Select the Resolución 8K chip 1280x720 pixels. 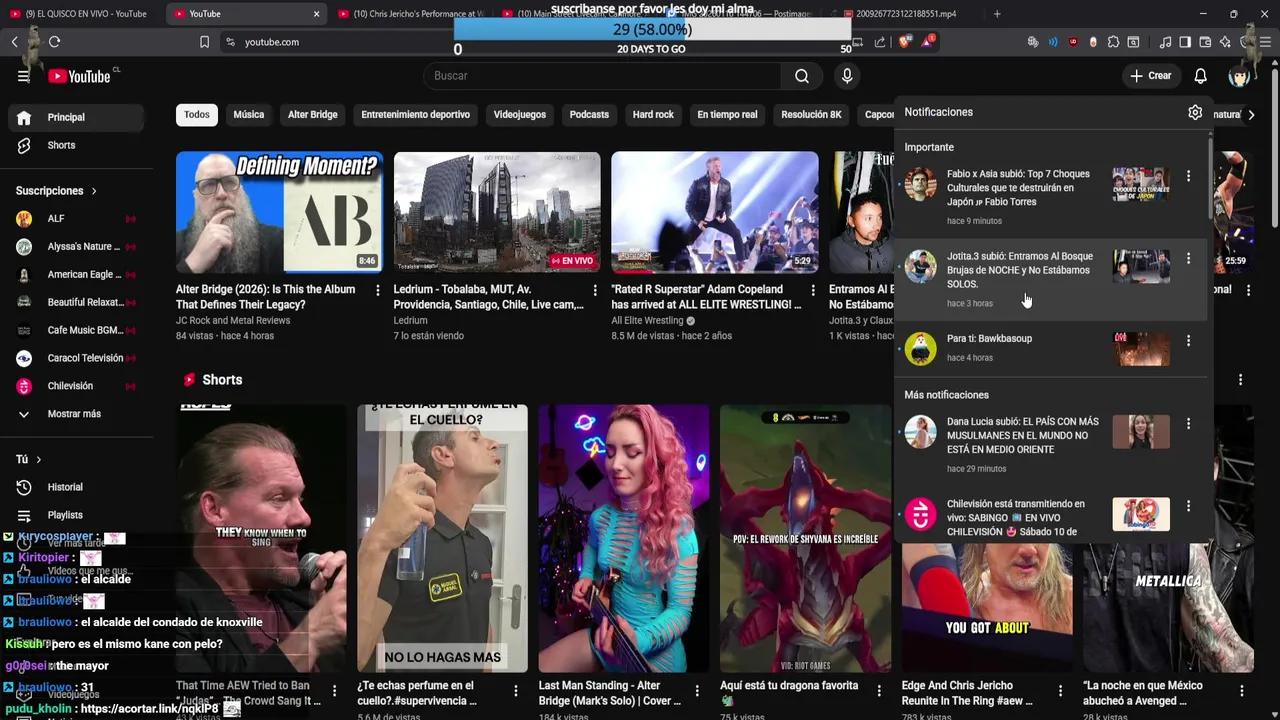[811, 115]
